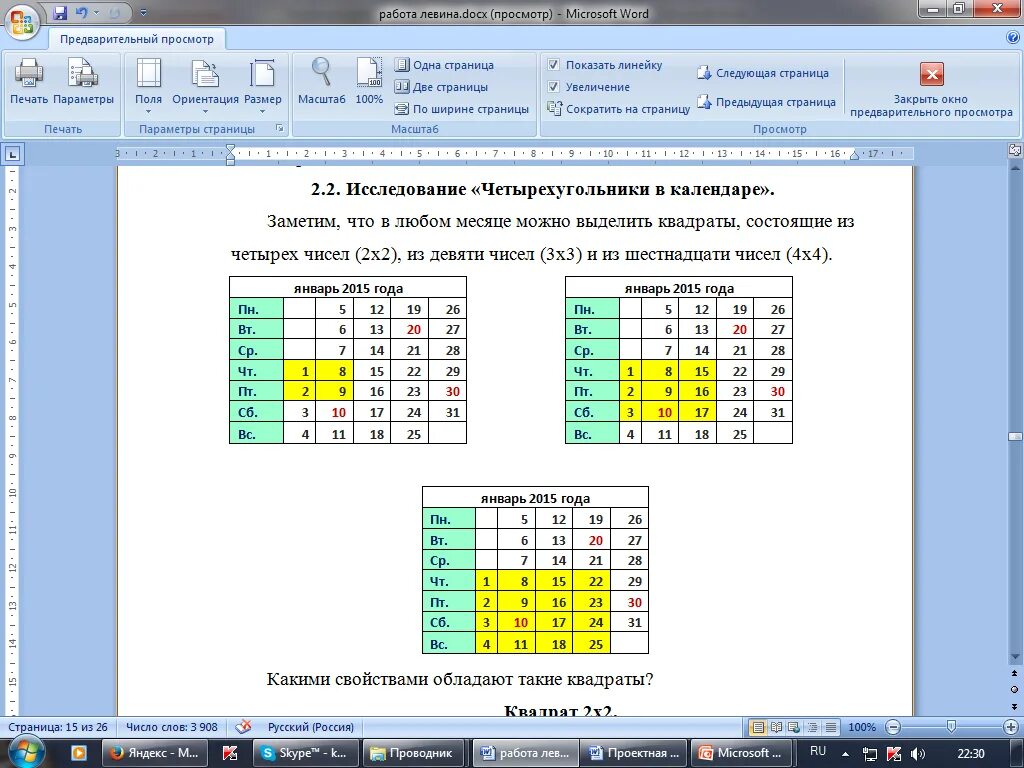Viewport: 1024px width, 768px height.
Task: Click the scrollbar down arrow
Action: (x=1015, y=657)
